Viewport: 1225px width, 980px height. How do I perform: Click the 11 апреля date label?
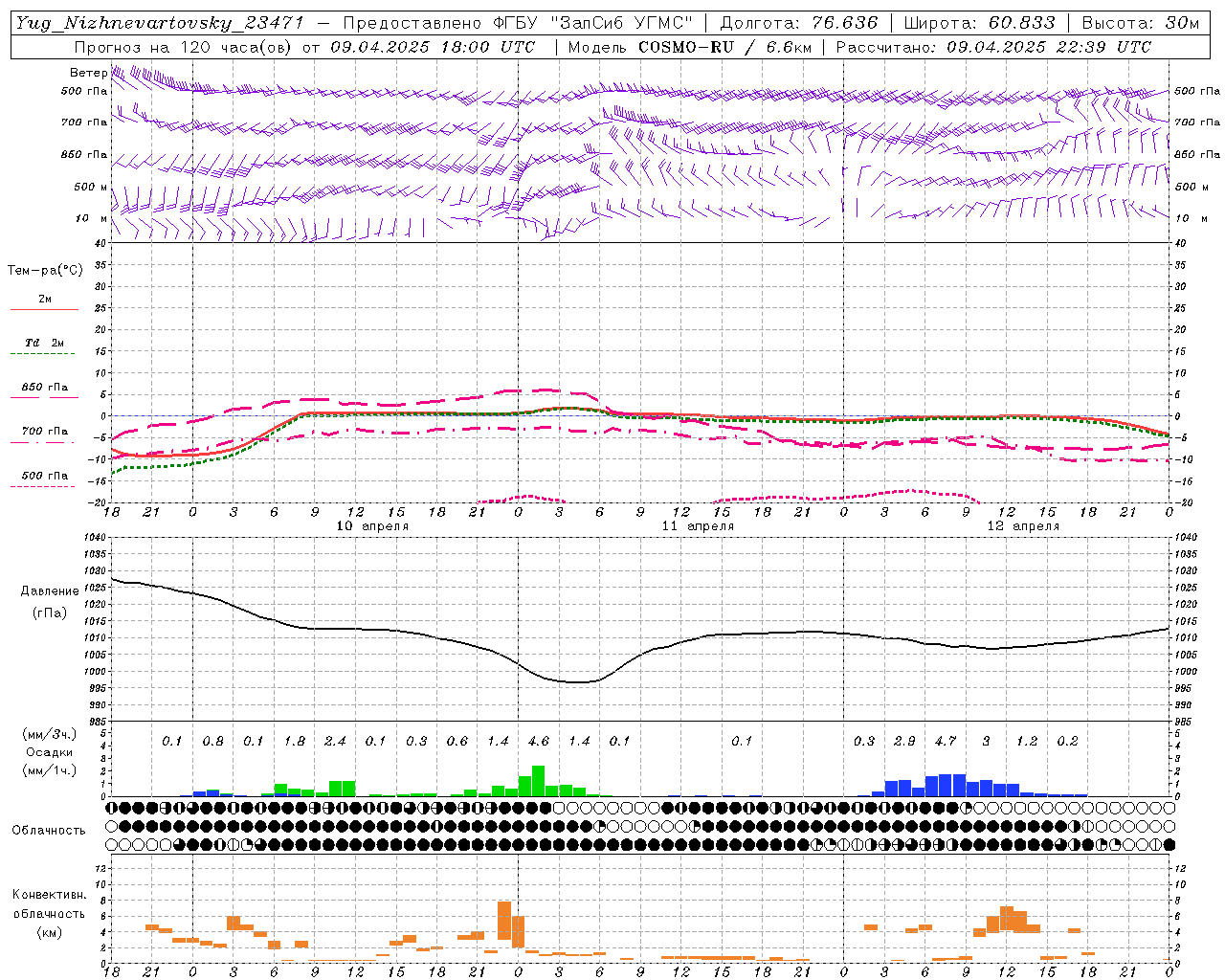pos(698,526)
